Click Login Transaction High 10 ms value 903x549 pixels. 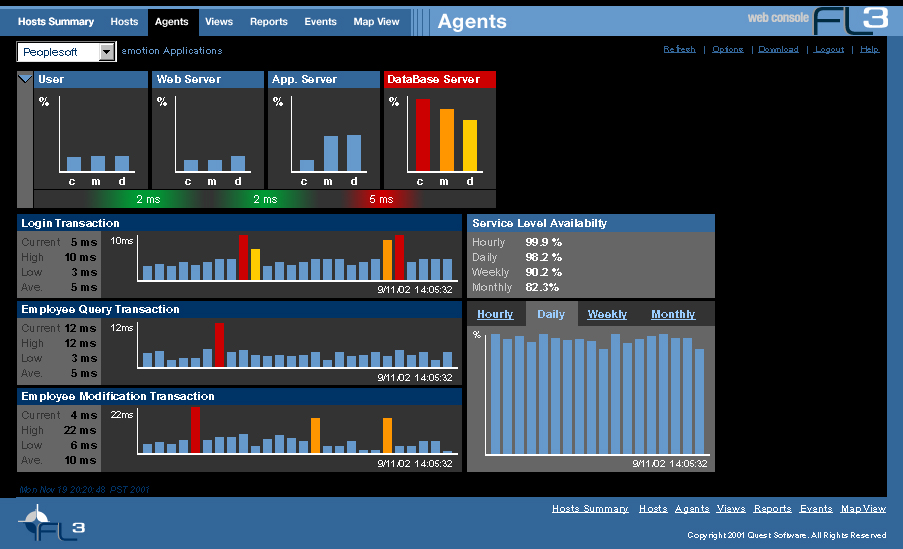pyautogui.click(x=80, y=258)
